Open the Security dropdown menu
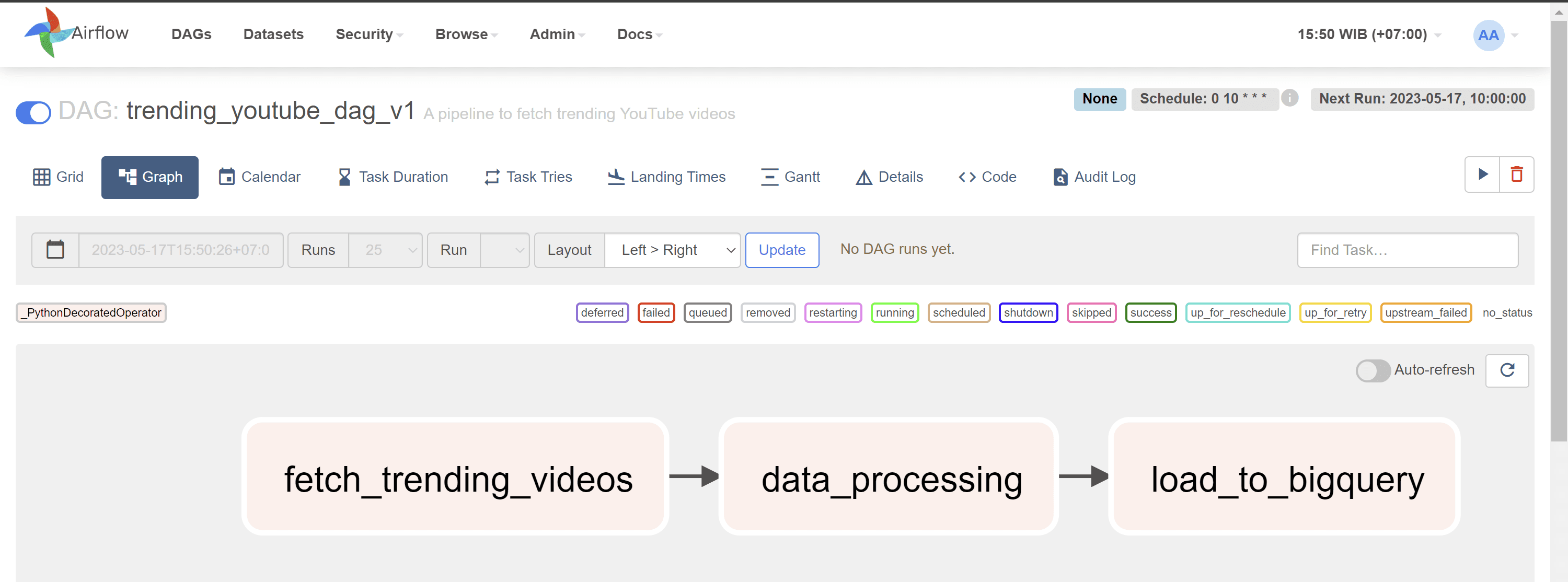This screenshot has height=582, width=1568. 369,34
